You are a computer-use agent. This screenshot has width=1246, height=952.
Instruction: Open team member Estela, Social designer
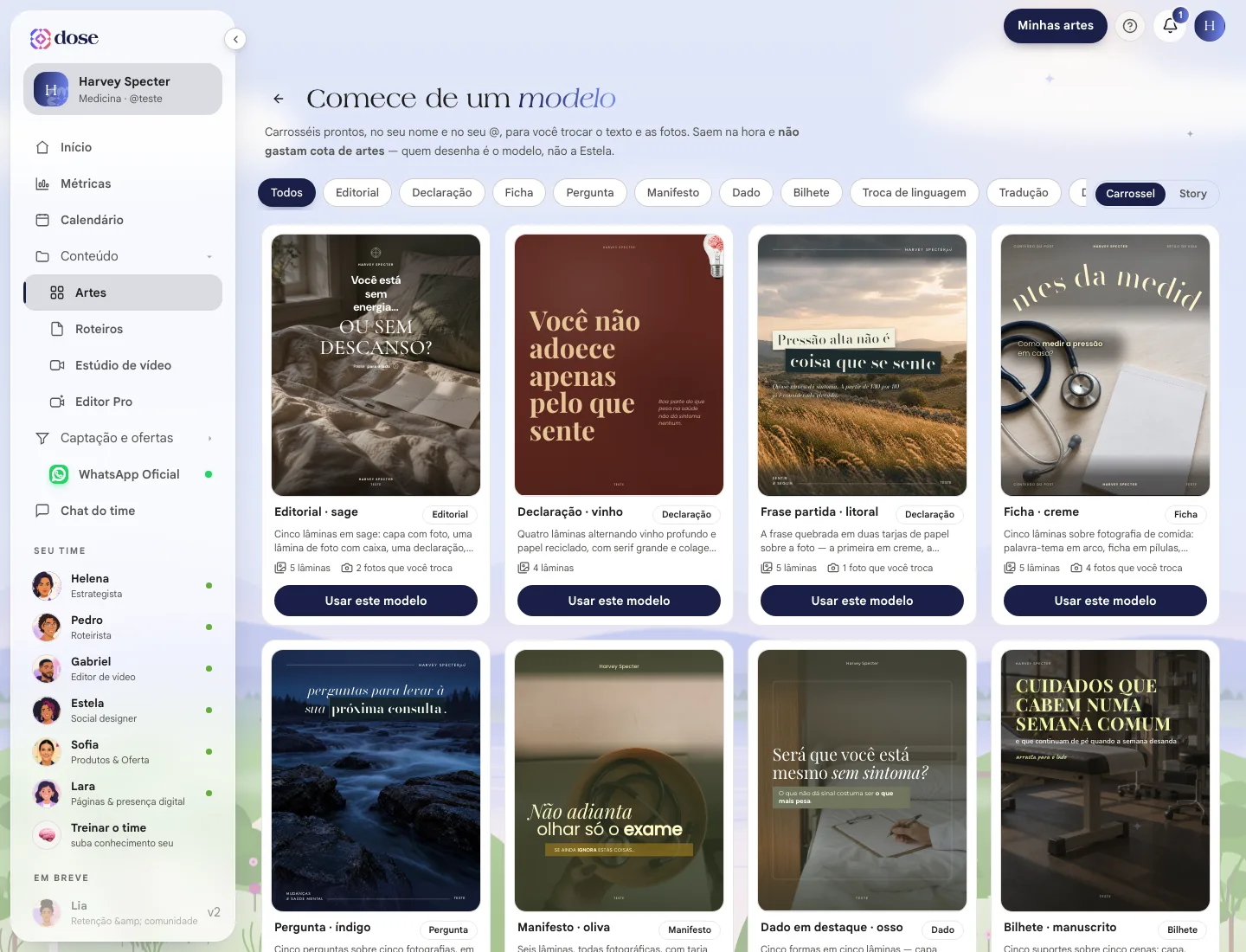123,711
